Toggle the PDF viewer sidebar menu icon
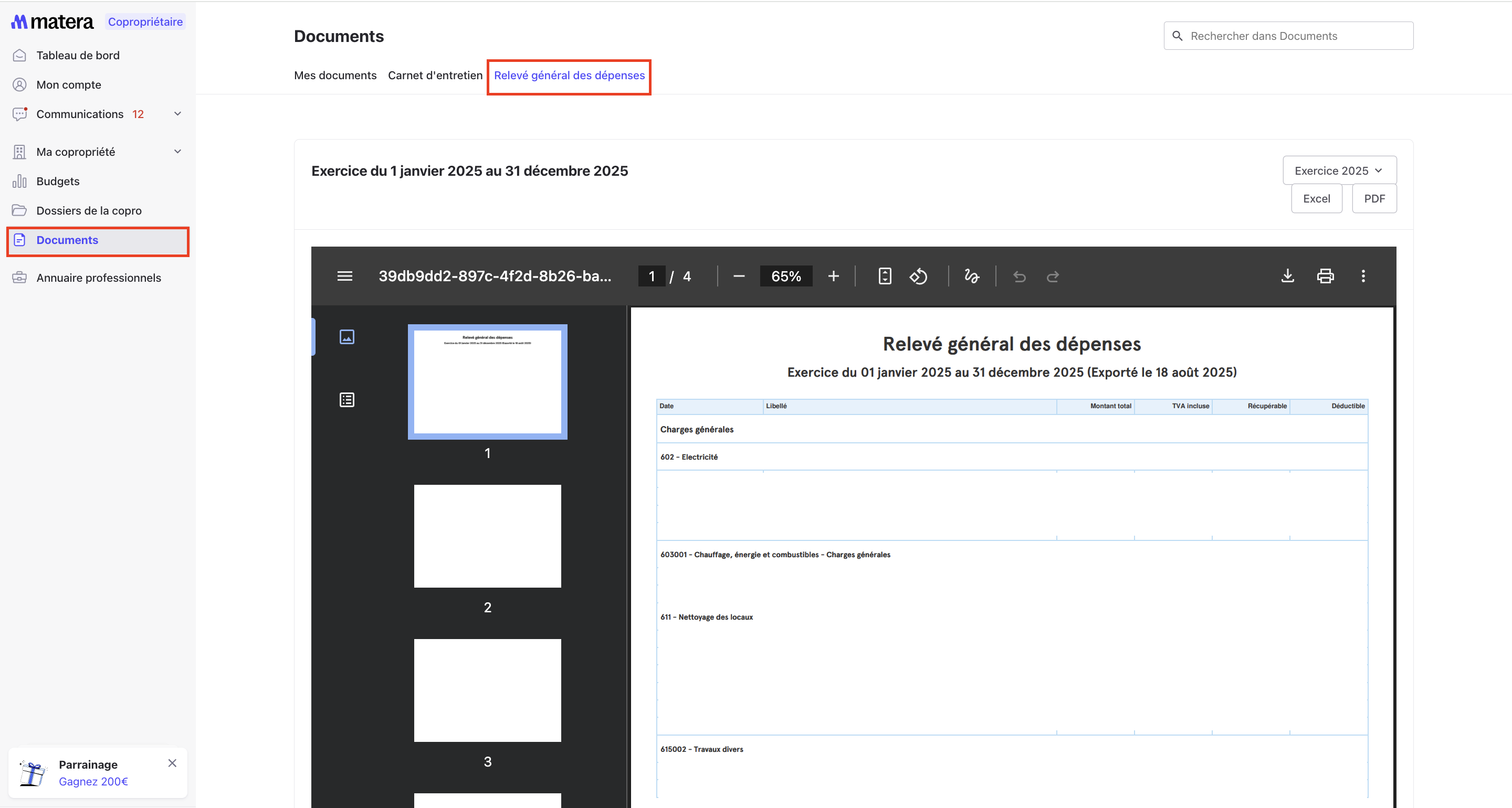The image size is (1512, 808). (344, 276)
